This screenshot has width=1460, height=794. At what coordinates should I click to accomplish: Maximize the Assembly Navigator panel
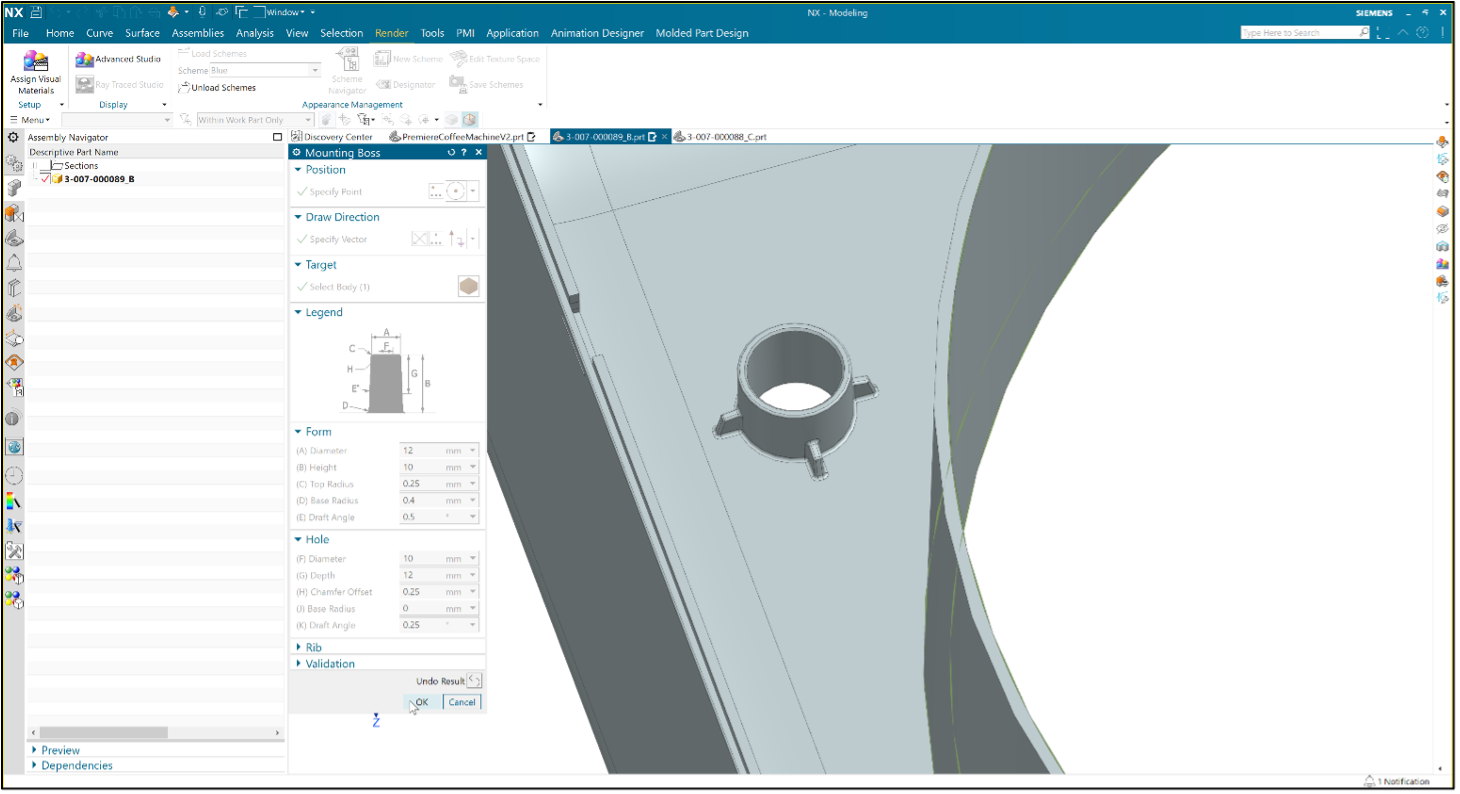click(277, 137)
